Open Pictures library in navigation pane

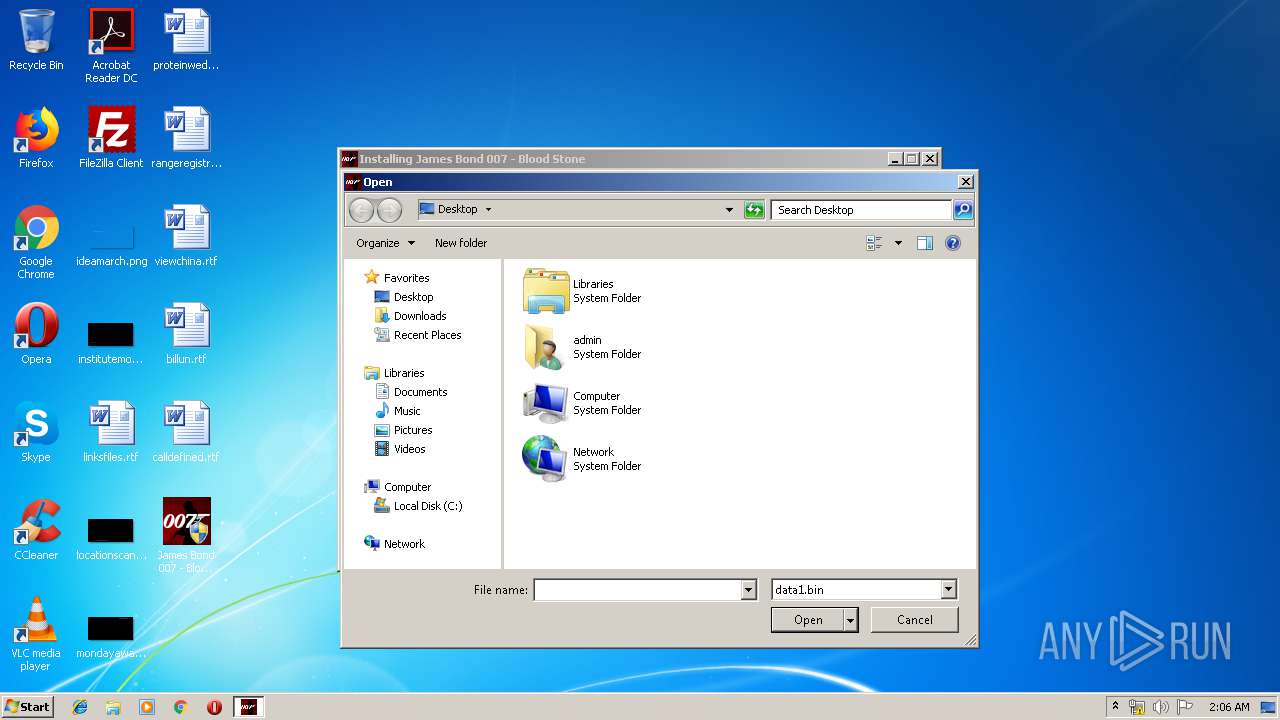[x=404, y=430]
